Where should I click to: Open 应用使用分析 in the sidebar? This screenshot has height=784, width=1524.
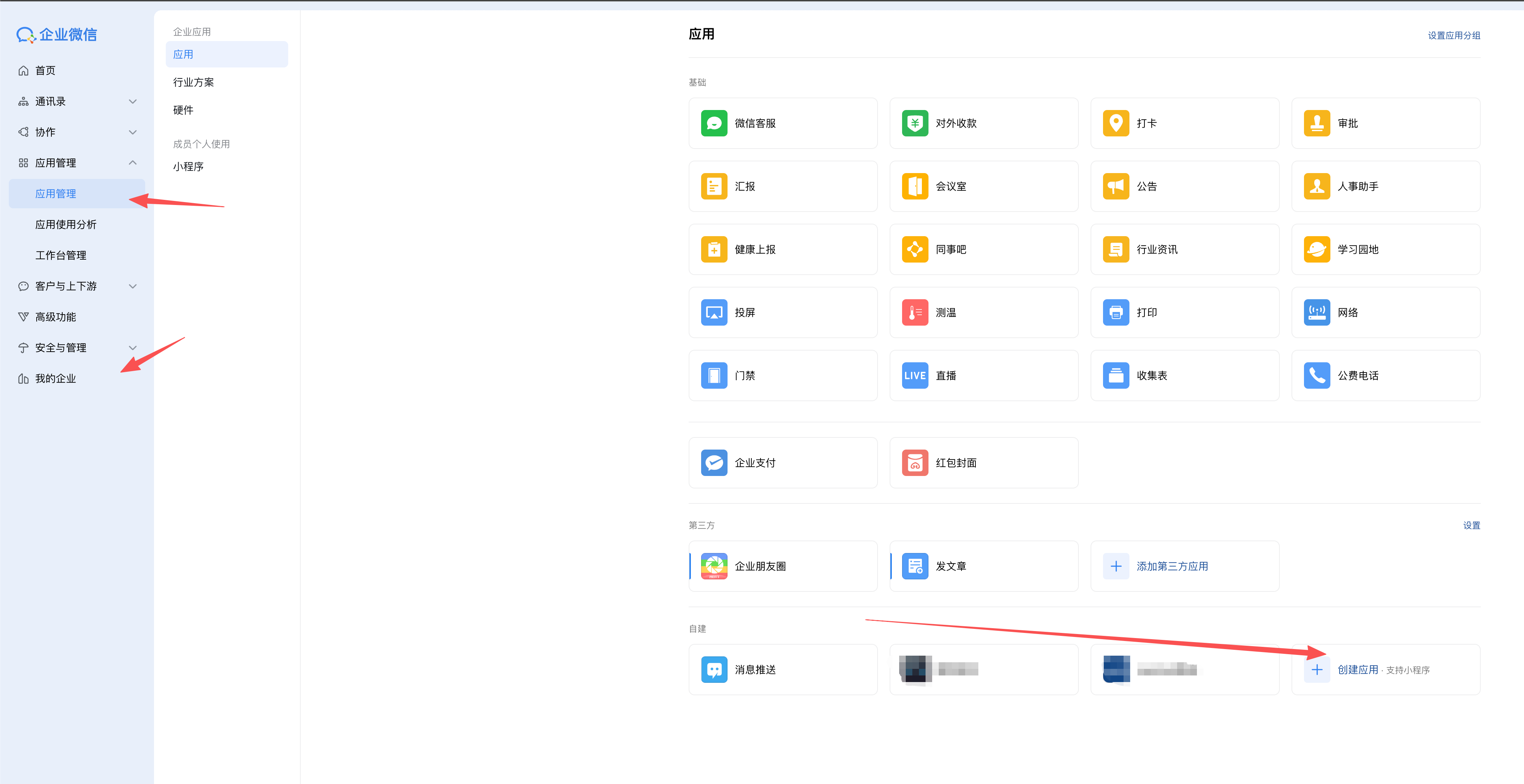click(x=66, y=224)
